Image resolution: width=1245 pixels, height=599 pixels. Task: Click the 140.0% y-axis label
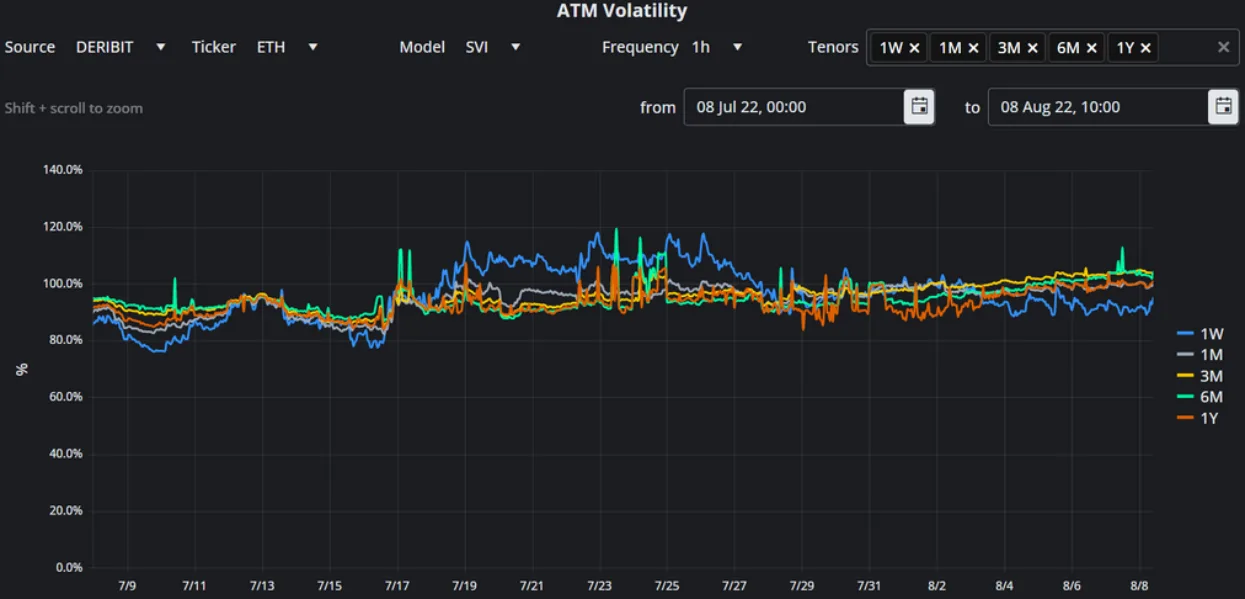tap(63, 170)
